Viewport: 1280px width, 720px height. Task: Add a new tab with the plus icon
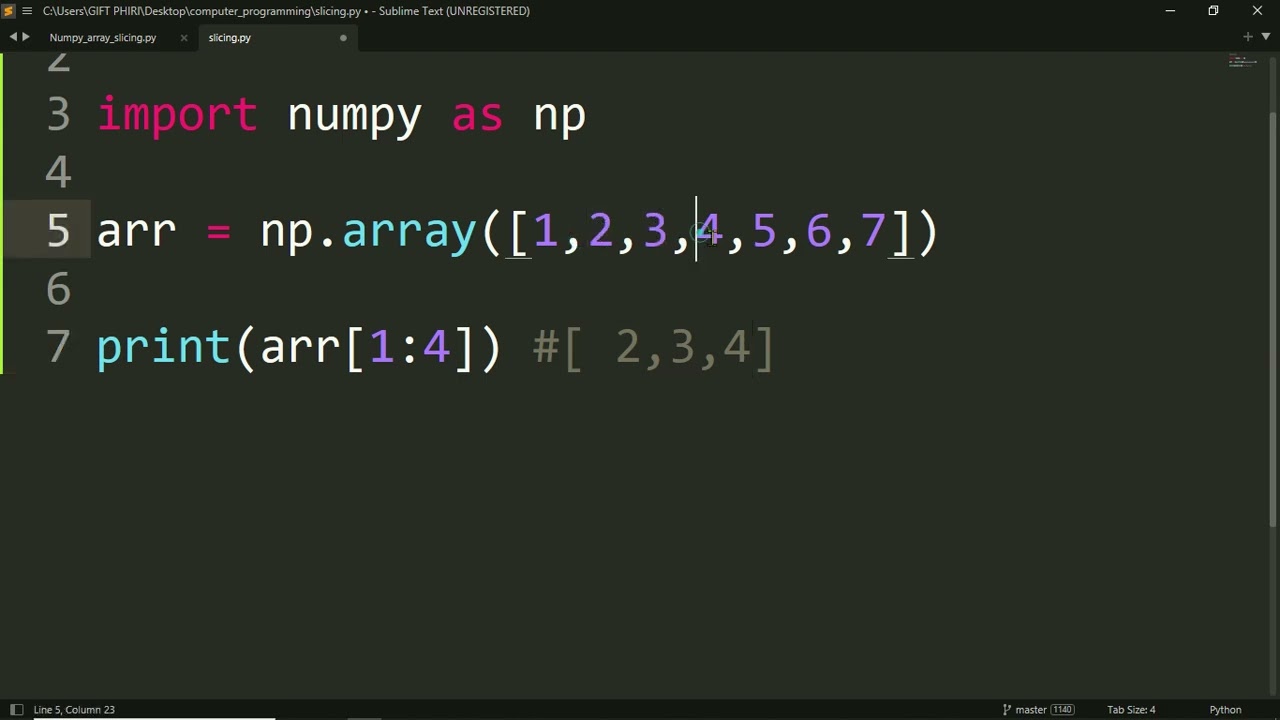click(1248, 37)
